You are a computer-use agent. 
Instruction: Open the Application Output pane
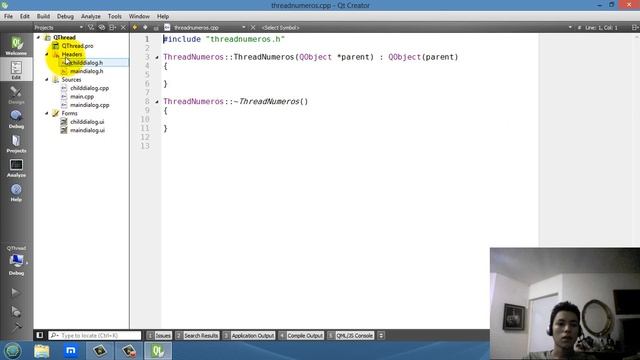click(249, 336)
